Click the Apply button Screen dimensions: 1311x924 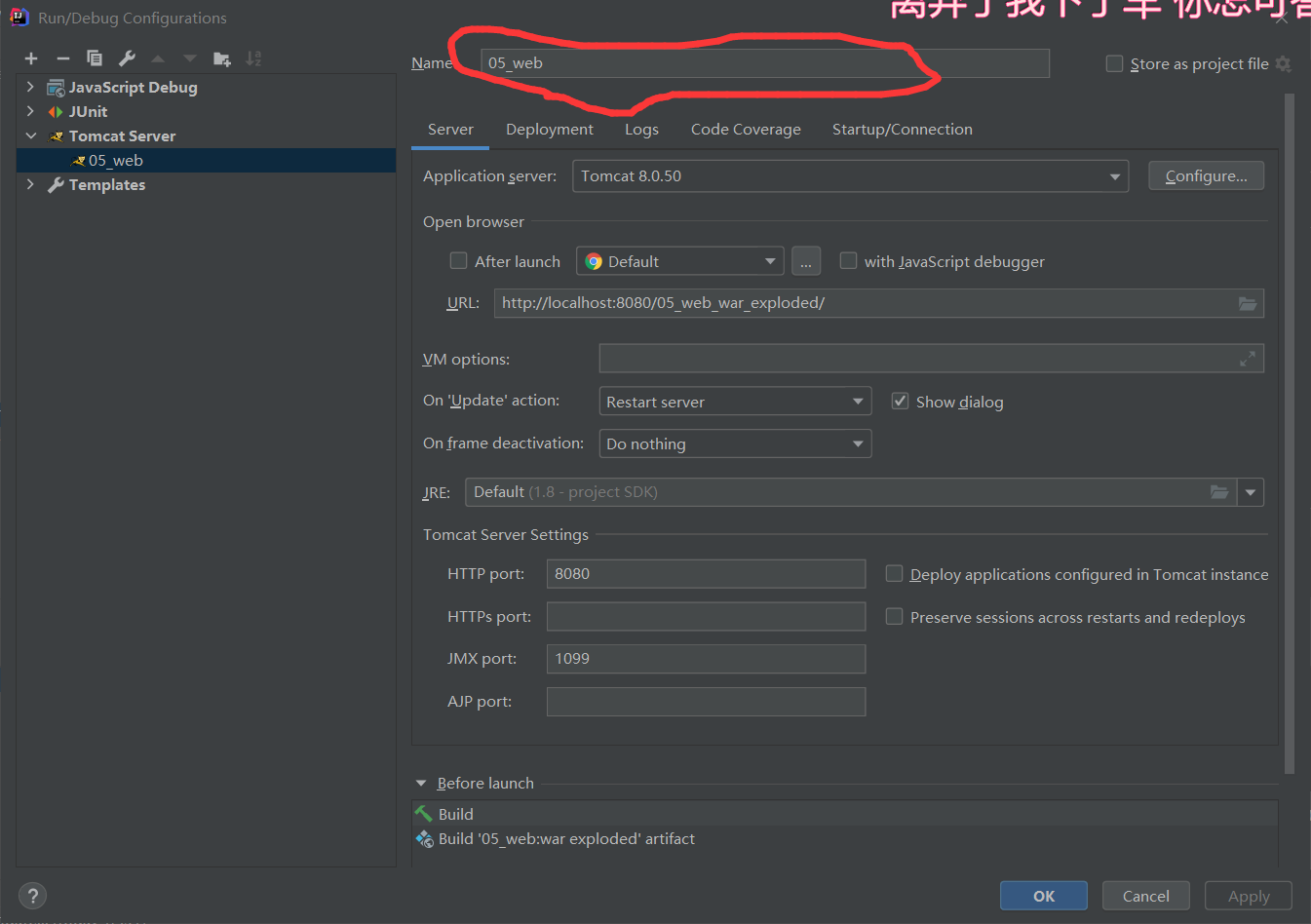pos(1249,896)
